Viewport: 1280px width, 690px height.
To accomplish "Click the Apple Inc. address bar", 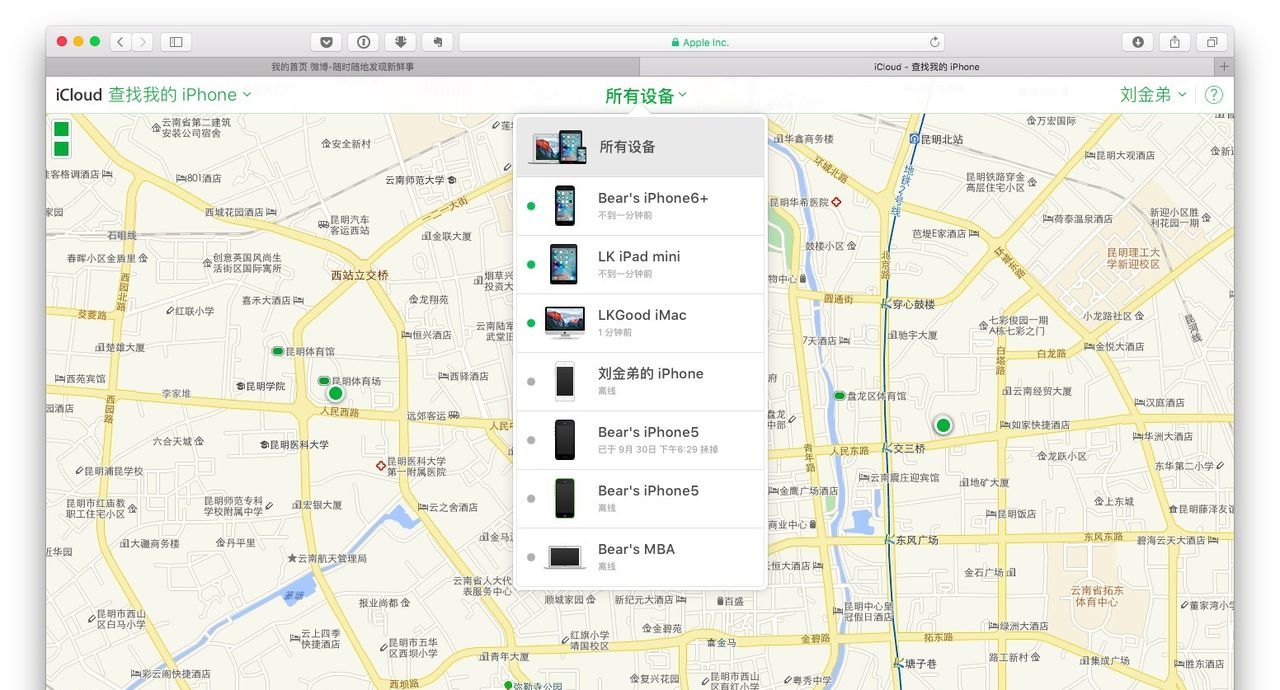I will click(700, 42).
